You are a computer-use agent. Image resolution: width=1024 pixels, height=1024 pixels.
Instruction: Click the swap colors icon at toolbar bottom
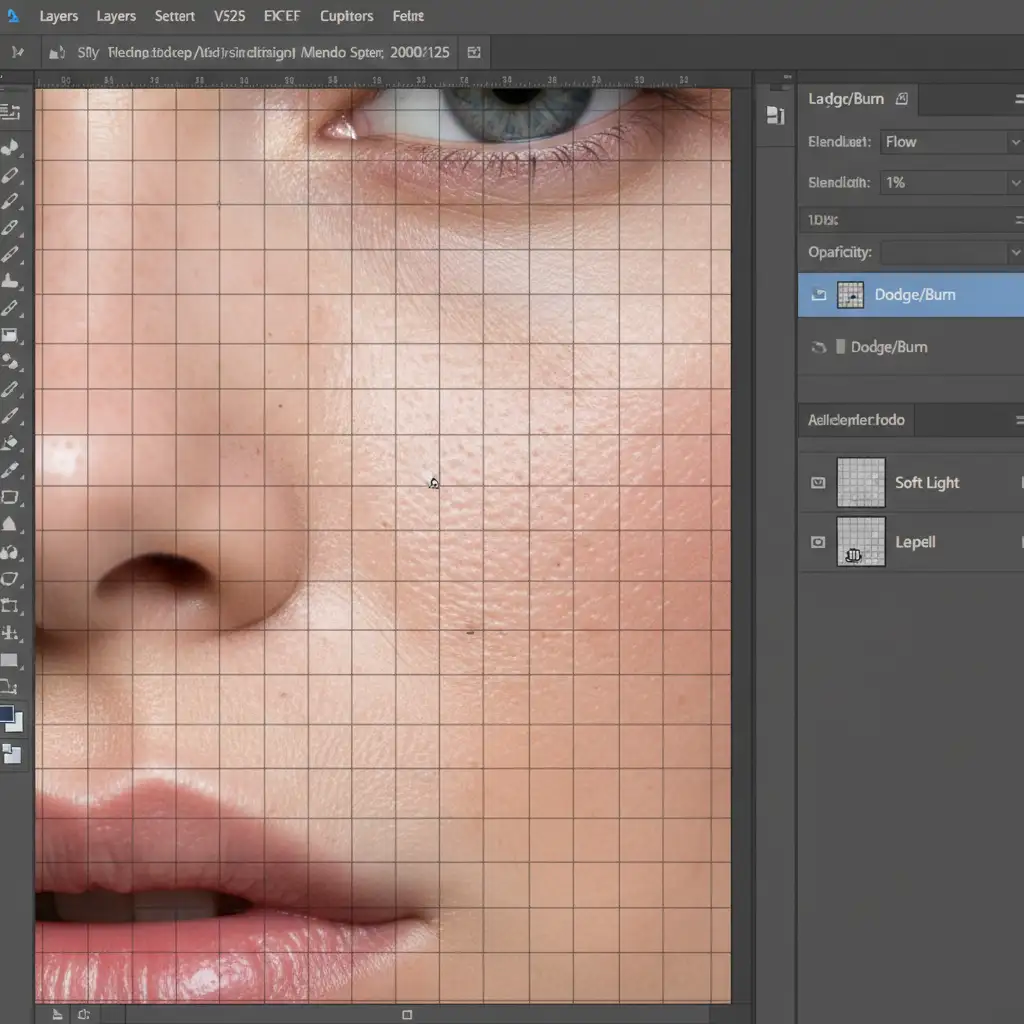tap(11, 754)
